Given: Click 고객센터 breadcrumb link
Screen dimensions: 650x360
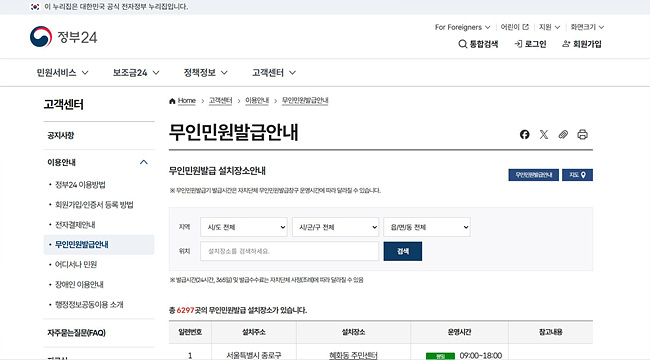Looking at the screenshot, I should (x=220, y=101).
